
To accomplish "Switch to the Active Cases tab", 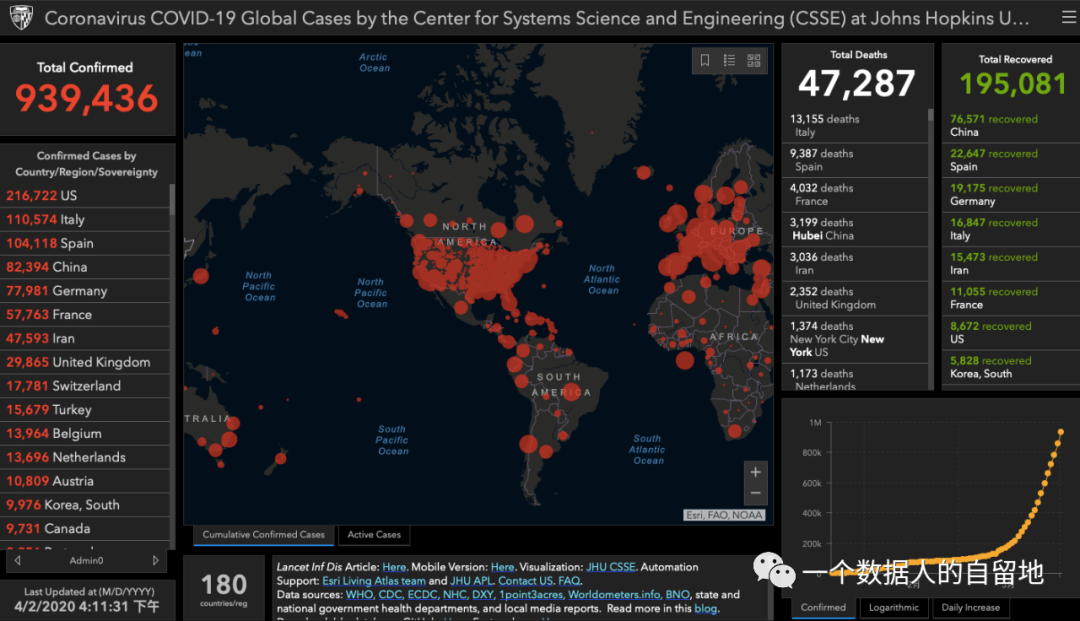I will coord(374,535).
